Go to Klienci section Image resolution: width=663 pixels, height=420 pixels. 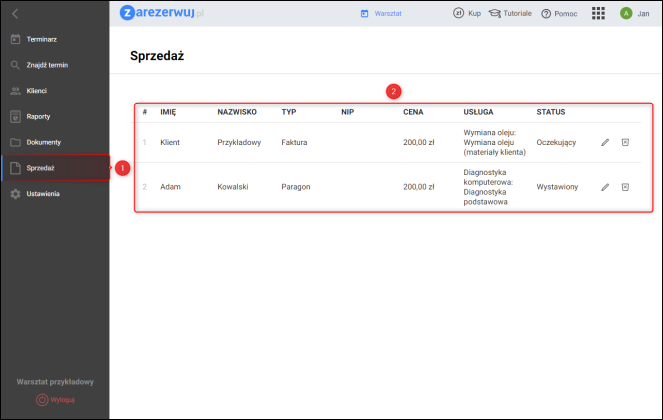click(55, 91)
